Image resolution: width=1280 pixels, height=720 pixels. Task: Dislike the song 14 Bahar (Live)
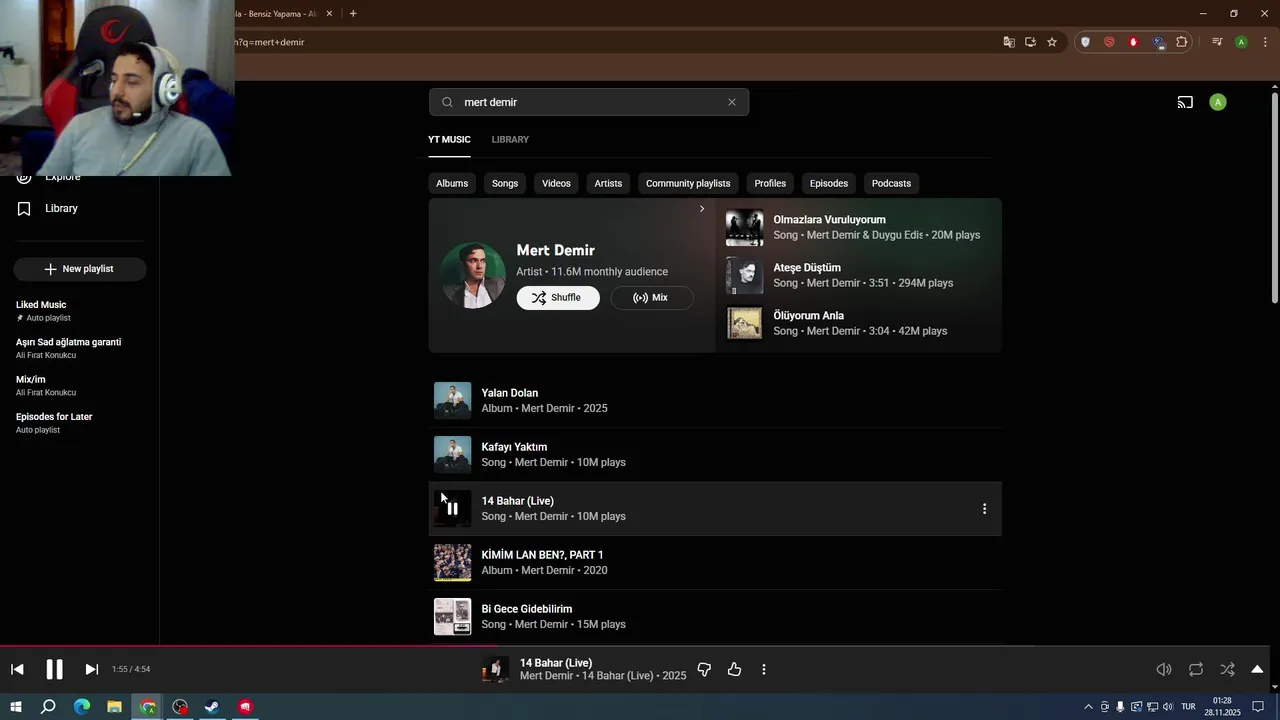pyautogui.click(x=704, y=669)
